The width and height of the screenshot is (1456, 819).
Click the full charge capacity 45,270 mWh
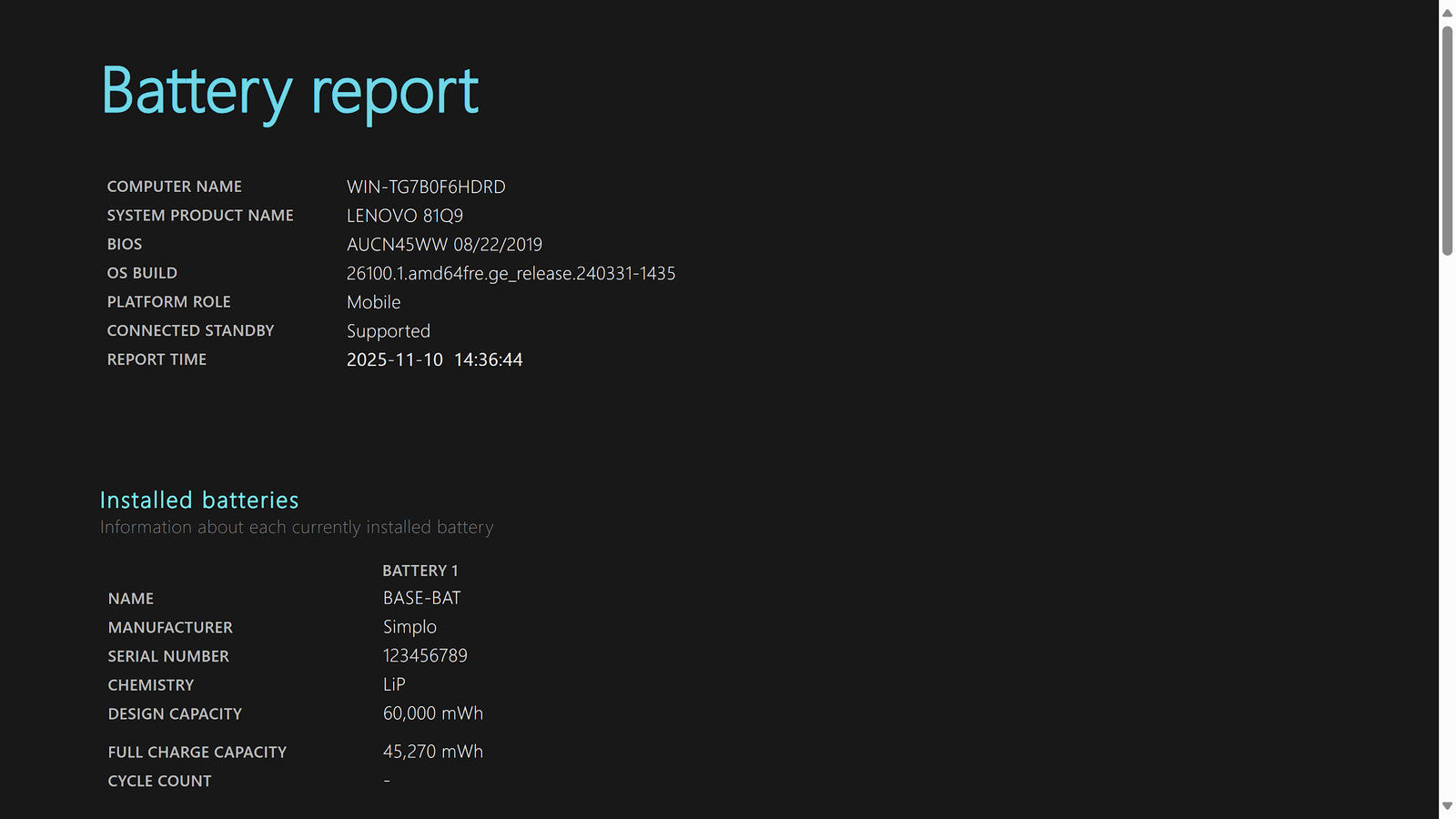[x=432, y=752]
